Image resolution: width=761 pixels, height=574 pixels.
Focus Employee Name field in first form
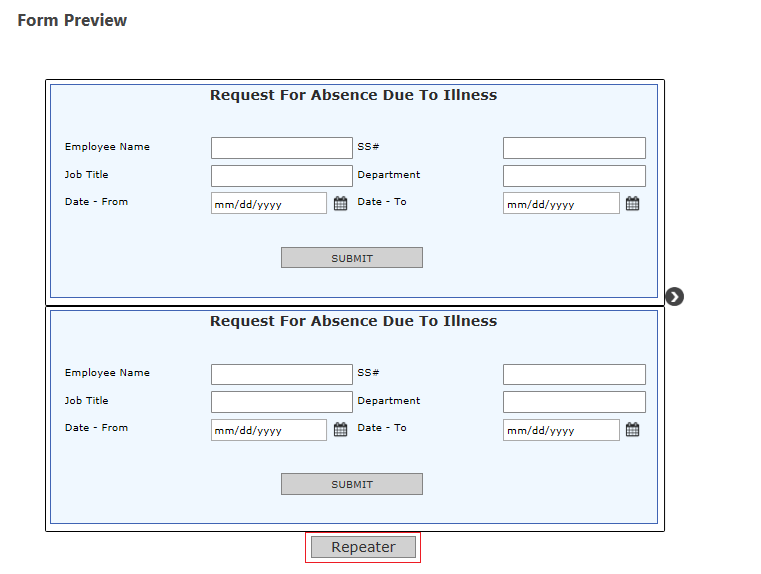click(x=281, y=148)
